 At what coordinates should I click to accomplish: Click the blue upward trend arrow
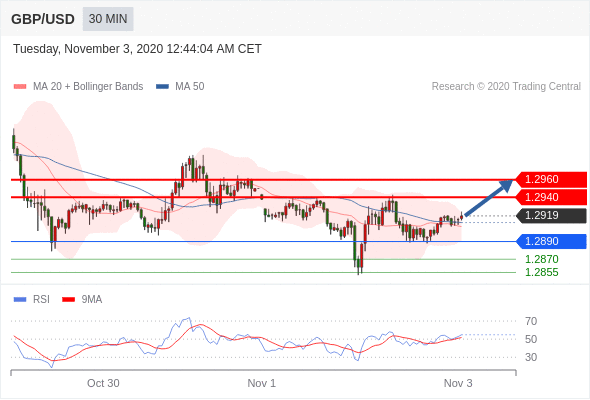point(488,198)
